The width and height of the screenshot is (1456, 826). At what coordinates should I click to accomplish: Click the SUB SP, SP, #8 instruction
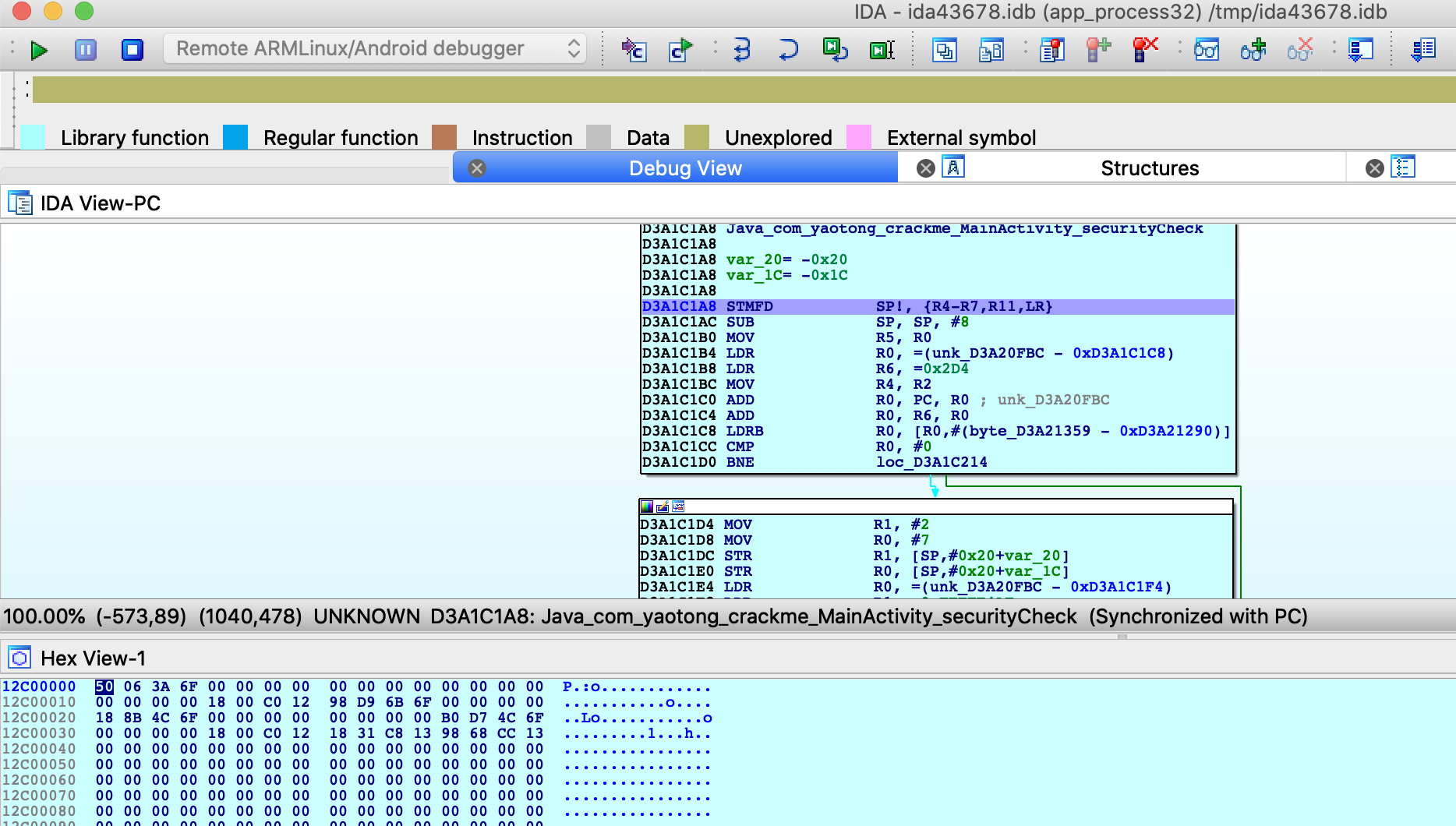click(804, 322)
